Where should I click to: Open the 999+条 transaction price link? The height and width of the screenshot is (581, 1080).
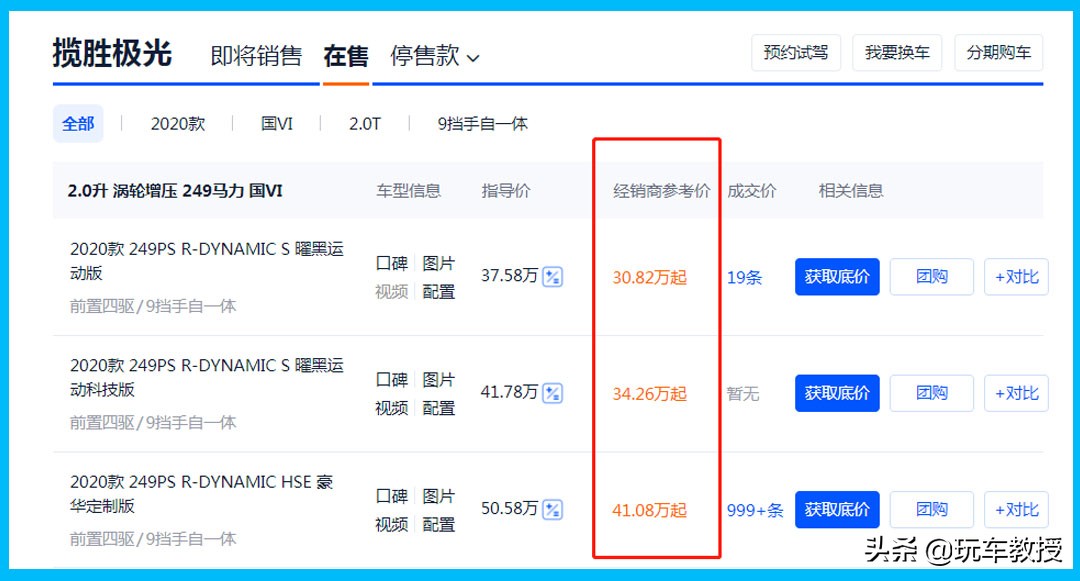(755, 510)
